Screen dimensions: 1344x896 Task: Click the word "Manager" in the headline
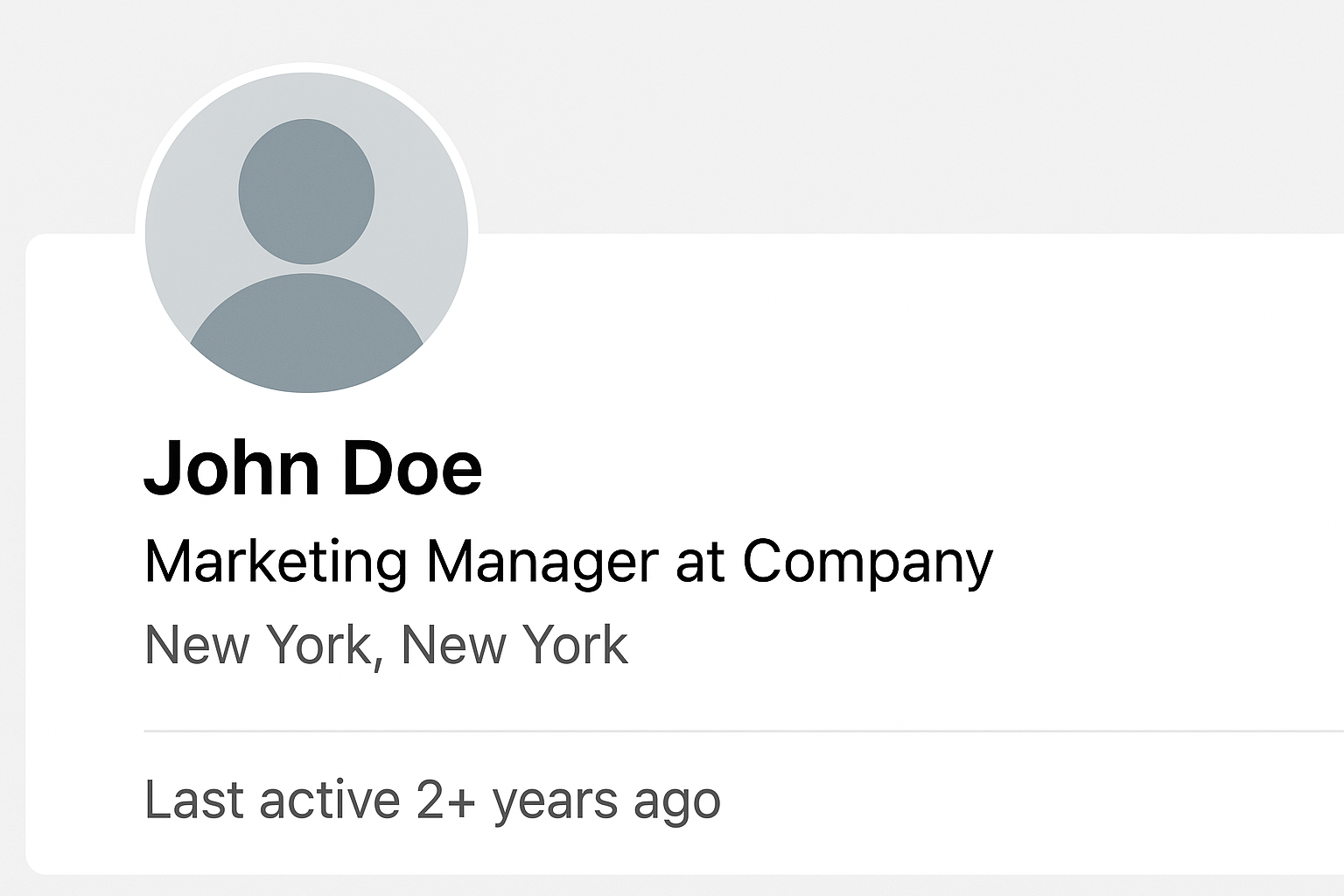(542, 561)
